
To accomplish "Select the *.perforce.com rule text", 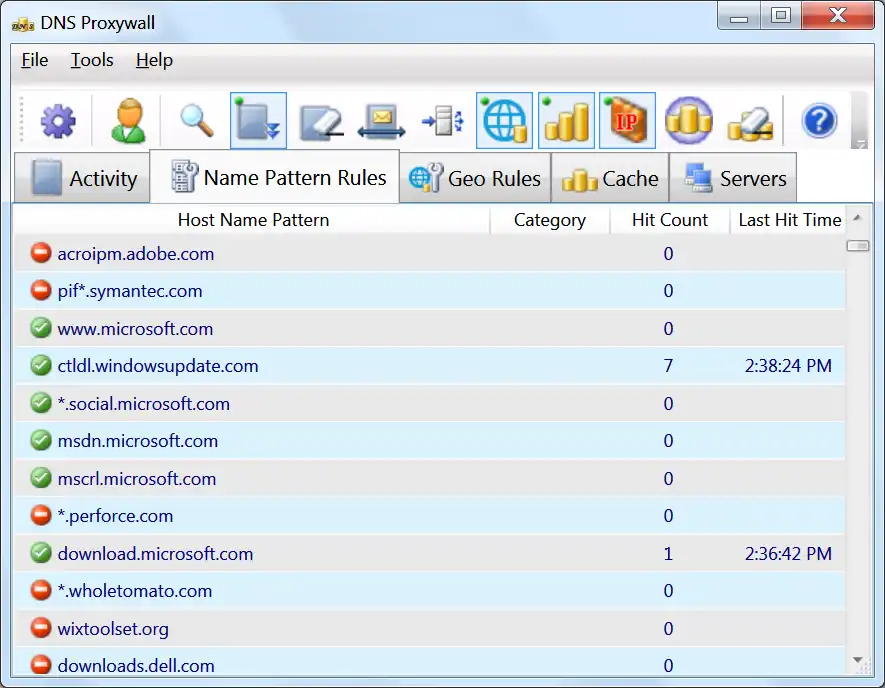I will point(115,516).
